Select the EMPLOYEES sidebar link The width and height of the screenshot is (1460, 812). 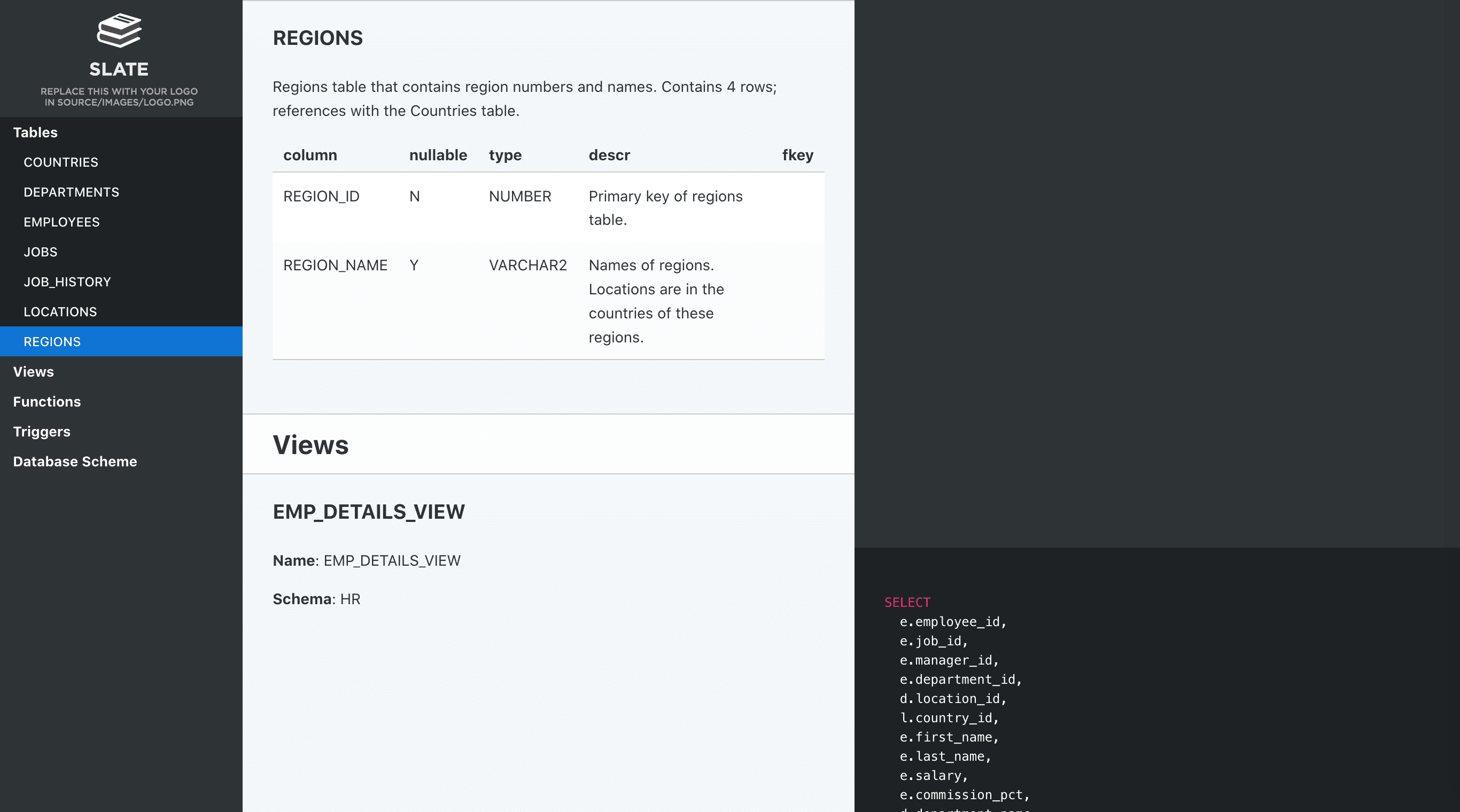point(62,222)
